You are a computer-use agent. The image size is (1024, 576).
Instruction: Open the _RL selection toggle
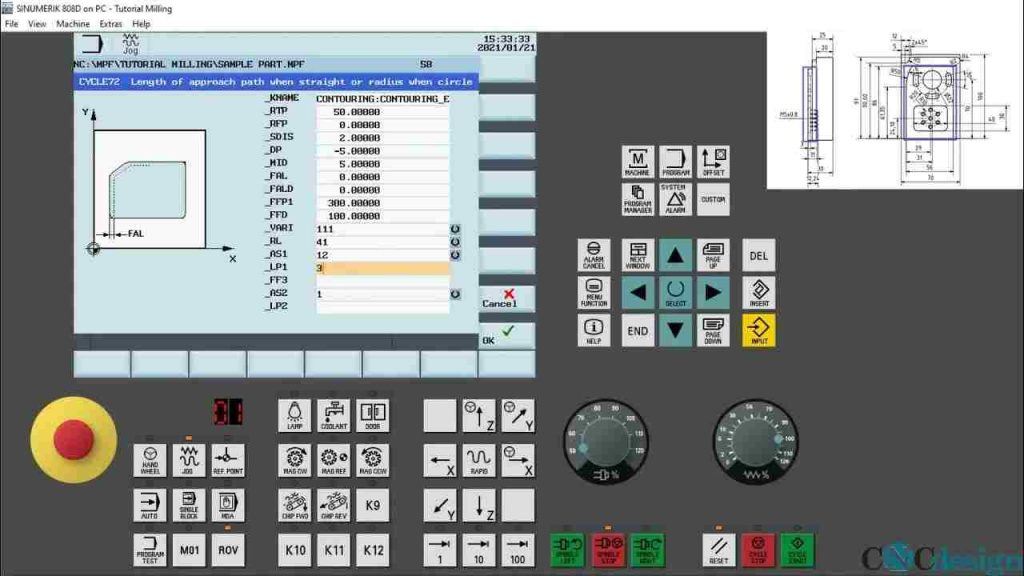(455, 242)
